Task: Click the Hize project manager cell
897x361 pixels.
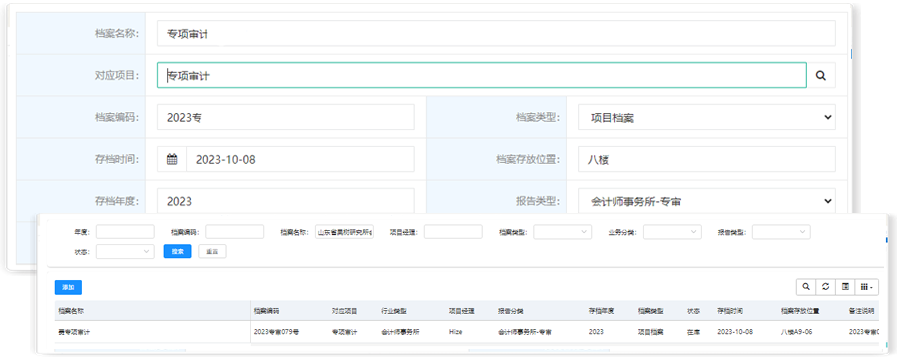Action: click(455, 332)
